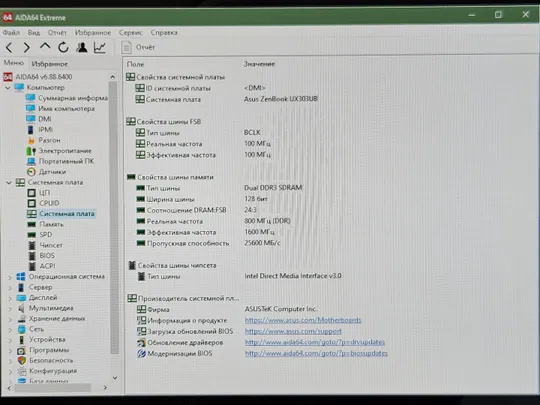
Task: Open the Файл menu
Action: pos(11,33)
